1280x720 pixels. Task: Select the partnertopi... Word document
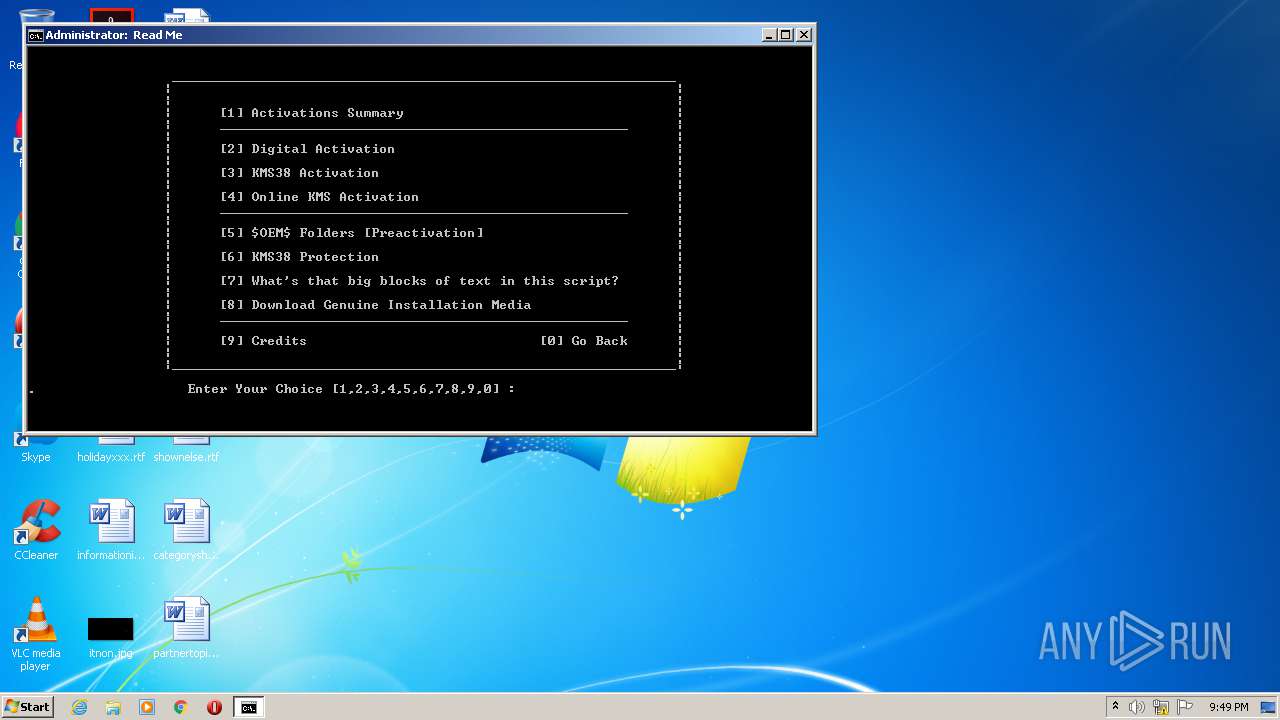[x=186, y=628]
